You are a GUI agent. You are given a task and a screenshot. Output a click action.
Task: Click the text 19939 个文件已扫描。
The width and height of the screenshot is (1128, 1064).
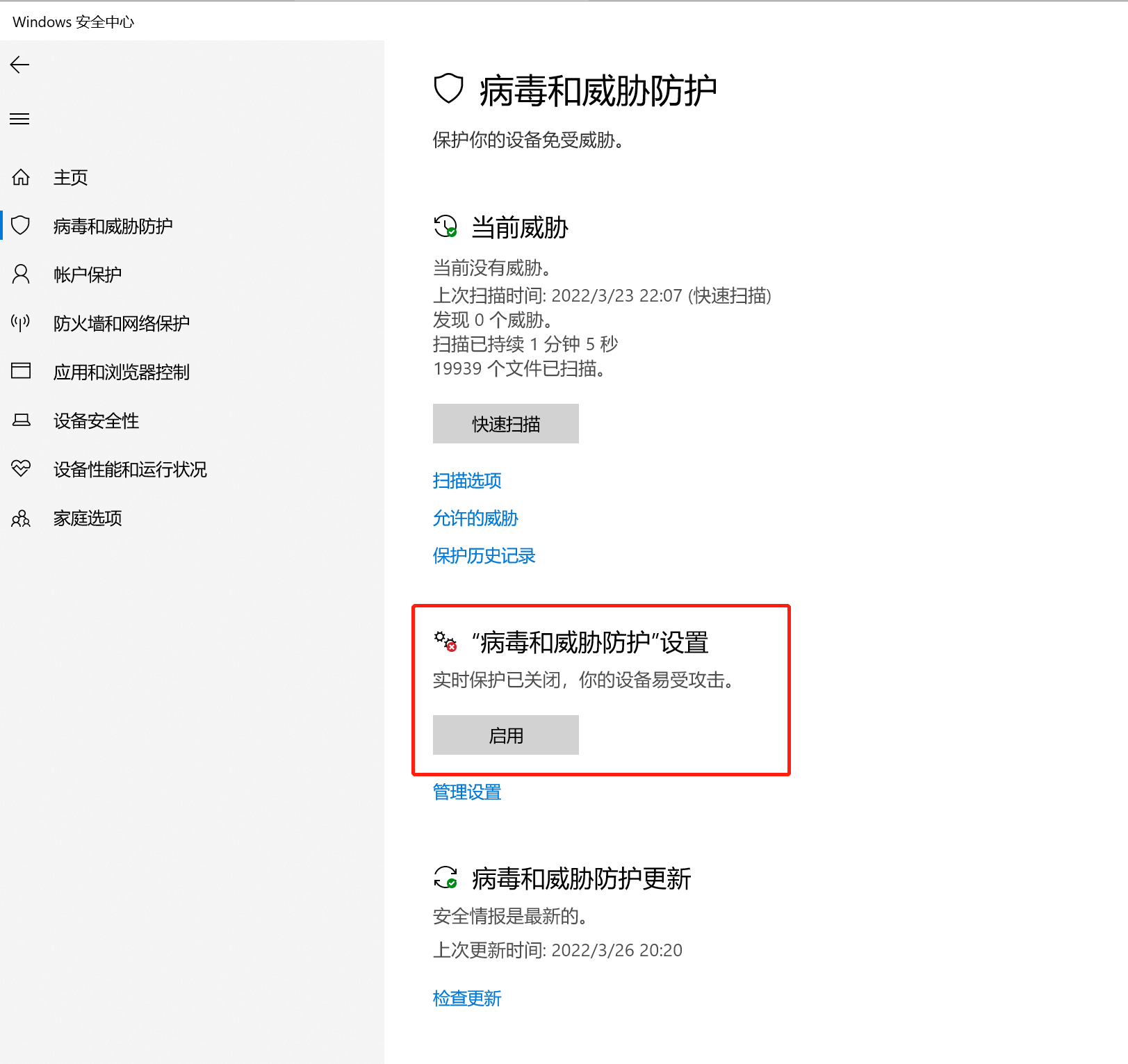pos(520,368)
